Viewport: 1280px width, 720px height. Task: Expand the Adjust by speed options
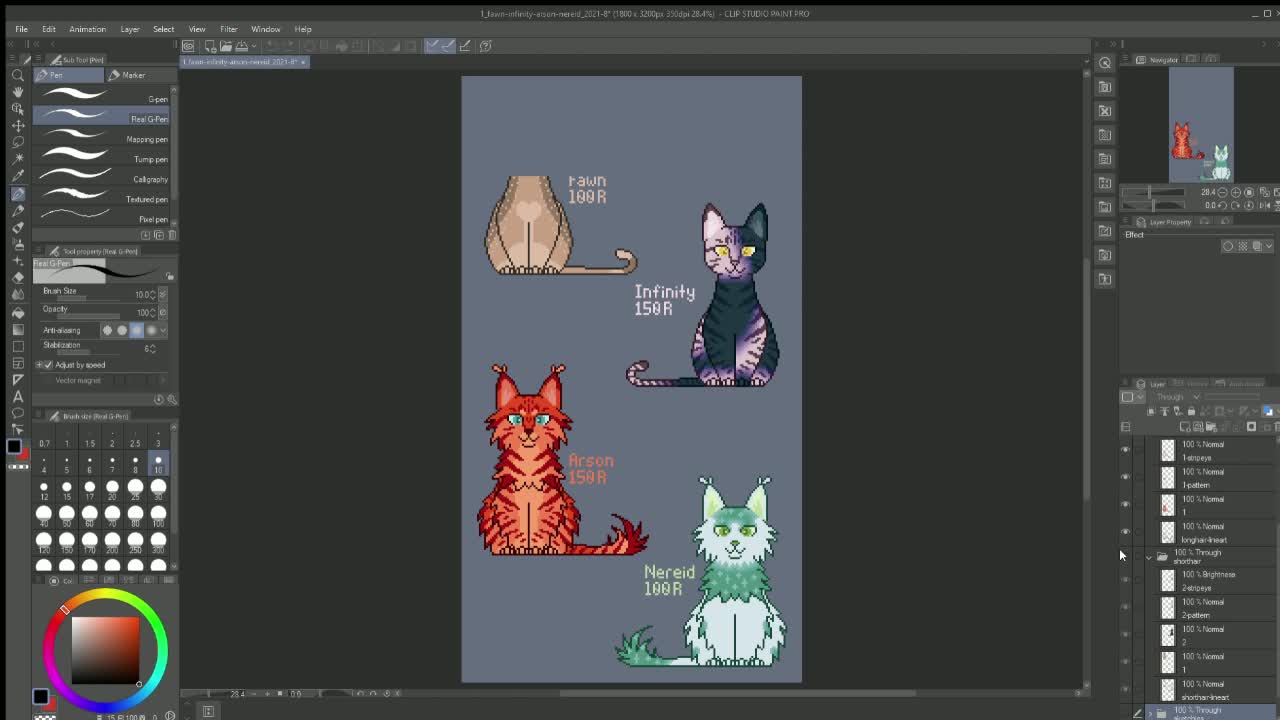pyautogui.click(x=39, y=365)
